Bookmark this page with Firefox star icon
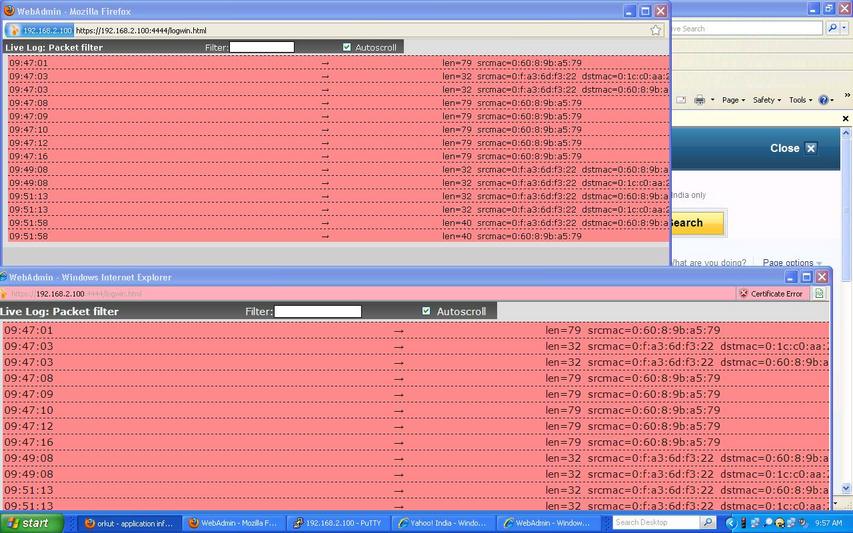 tap(656, 30)
